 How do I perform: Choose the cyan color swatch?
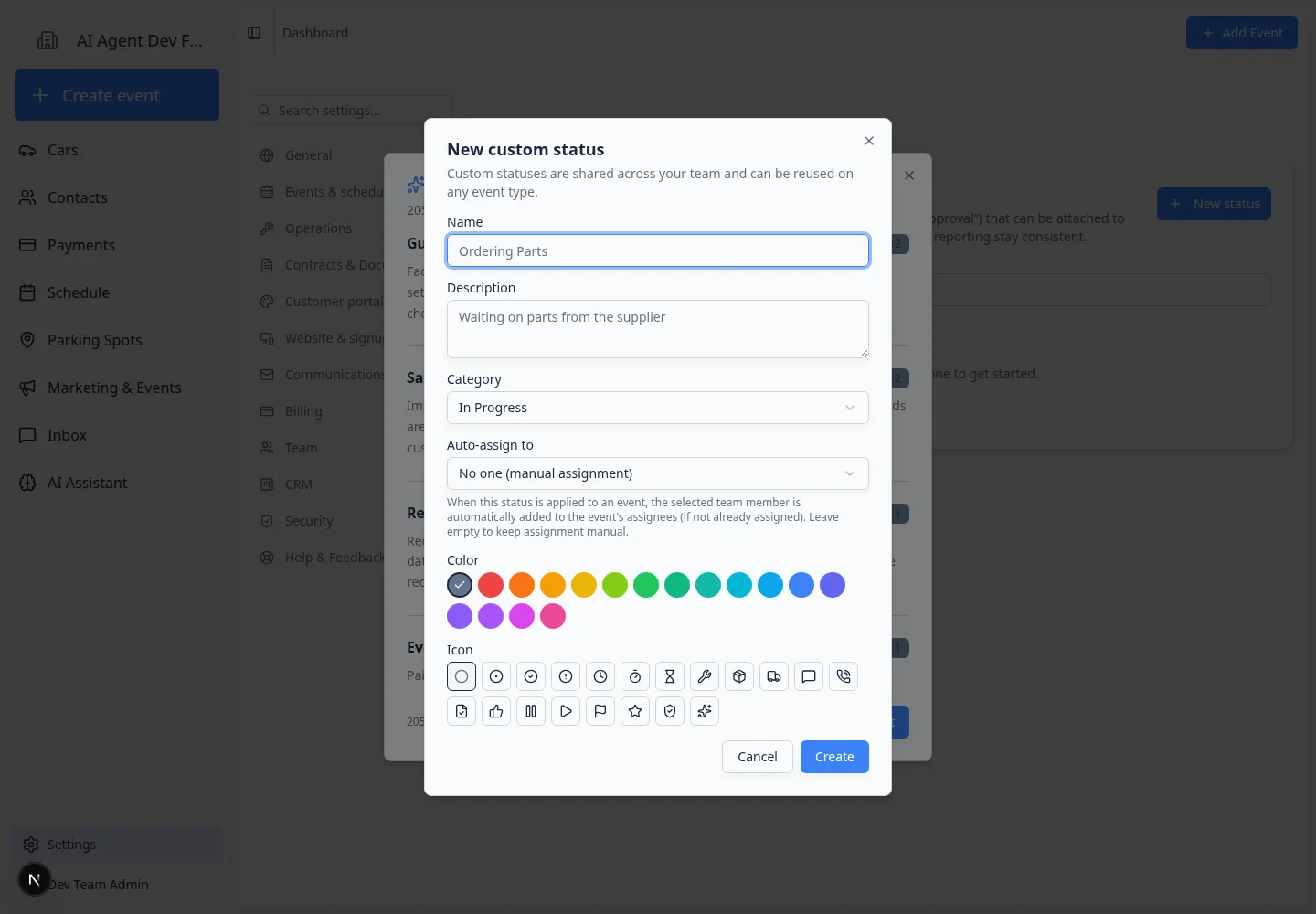point(739,585)
